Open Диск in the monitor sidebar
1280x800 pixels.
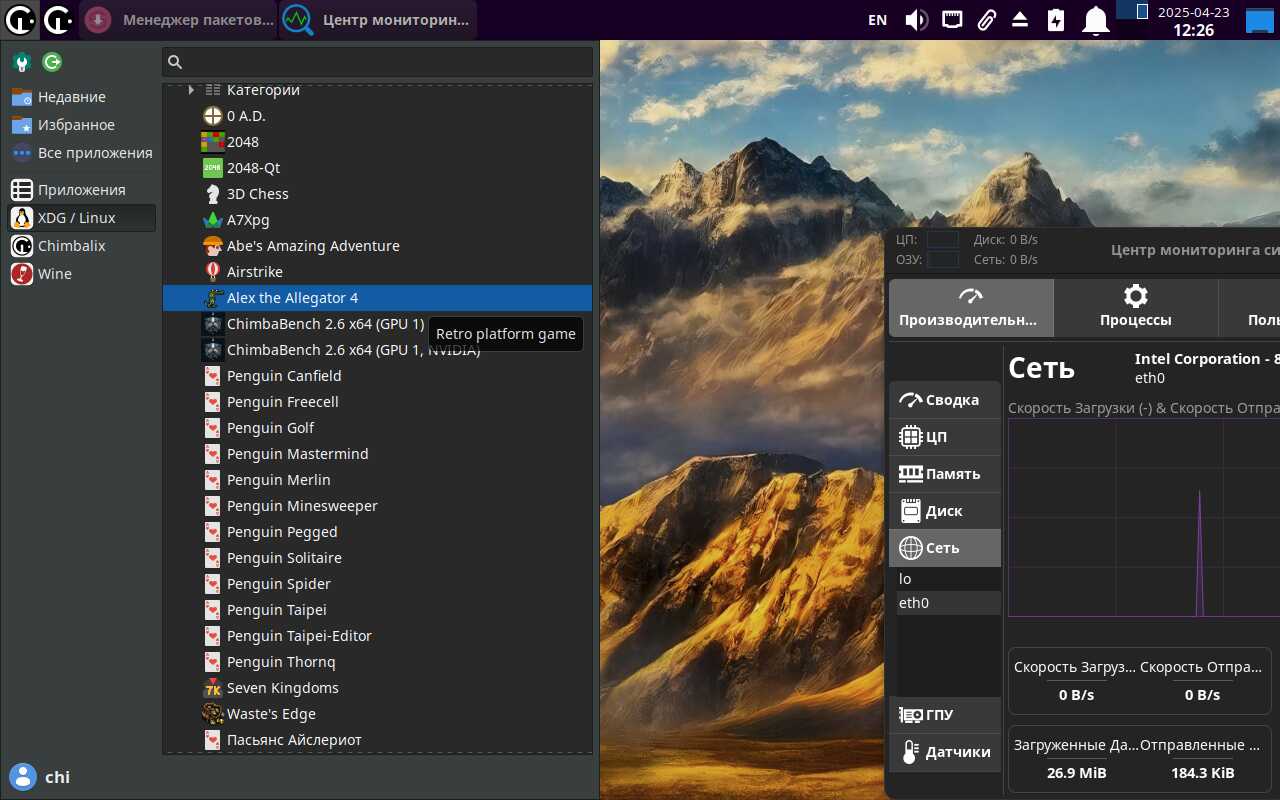coord(945,511)
